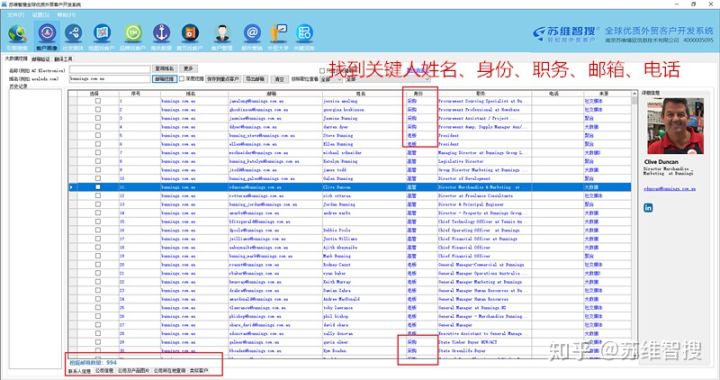Tick the checkbox in highlighted Clive Duncan row
The image size is (720, 380).
(x=98, y=187)
